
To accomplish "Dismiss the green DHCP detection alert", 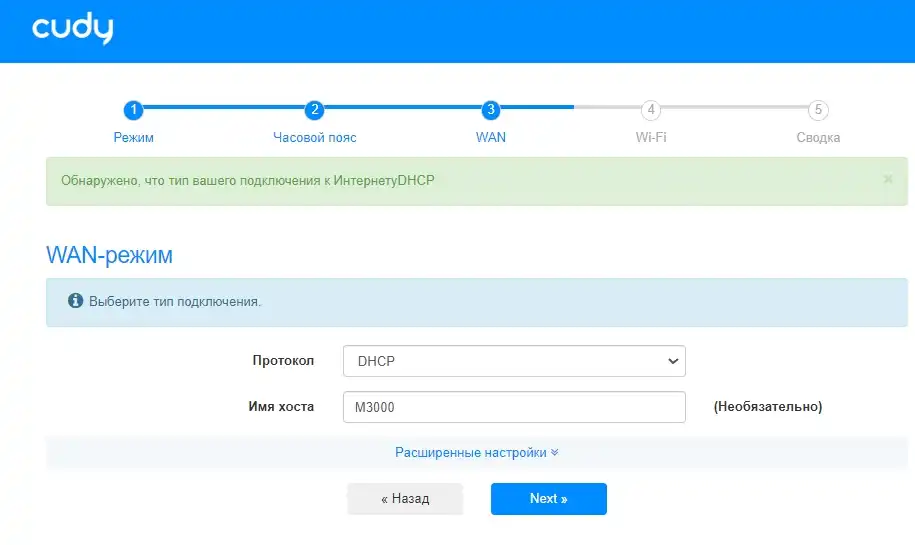I will [x=888, y=179].
